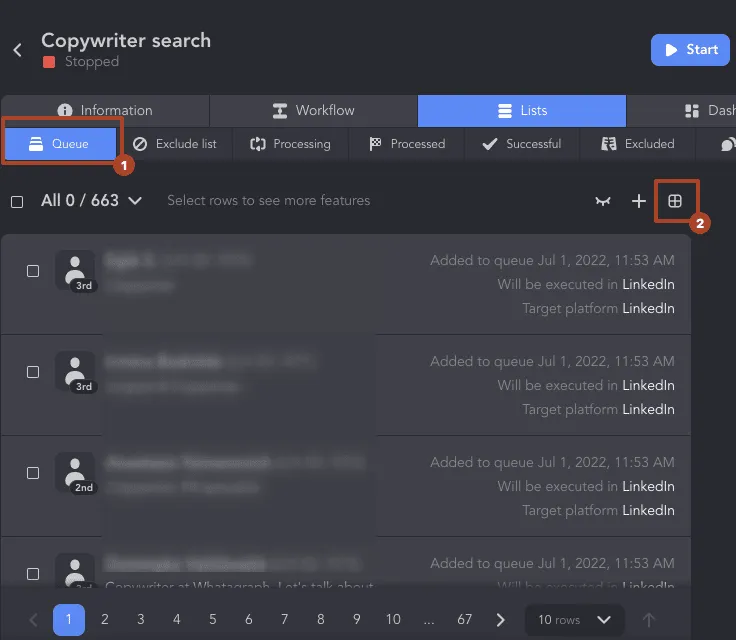Select the Queue sub-tab

(x=60, y=144)
